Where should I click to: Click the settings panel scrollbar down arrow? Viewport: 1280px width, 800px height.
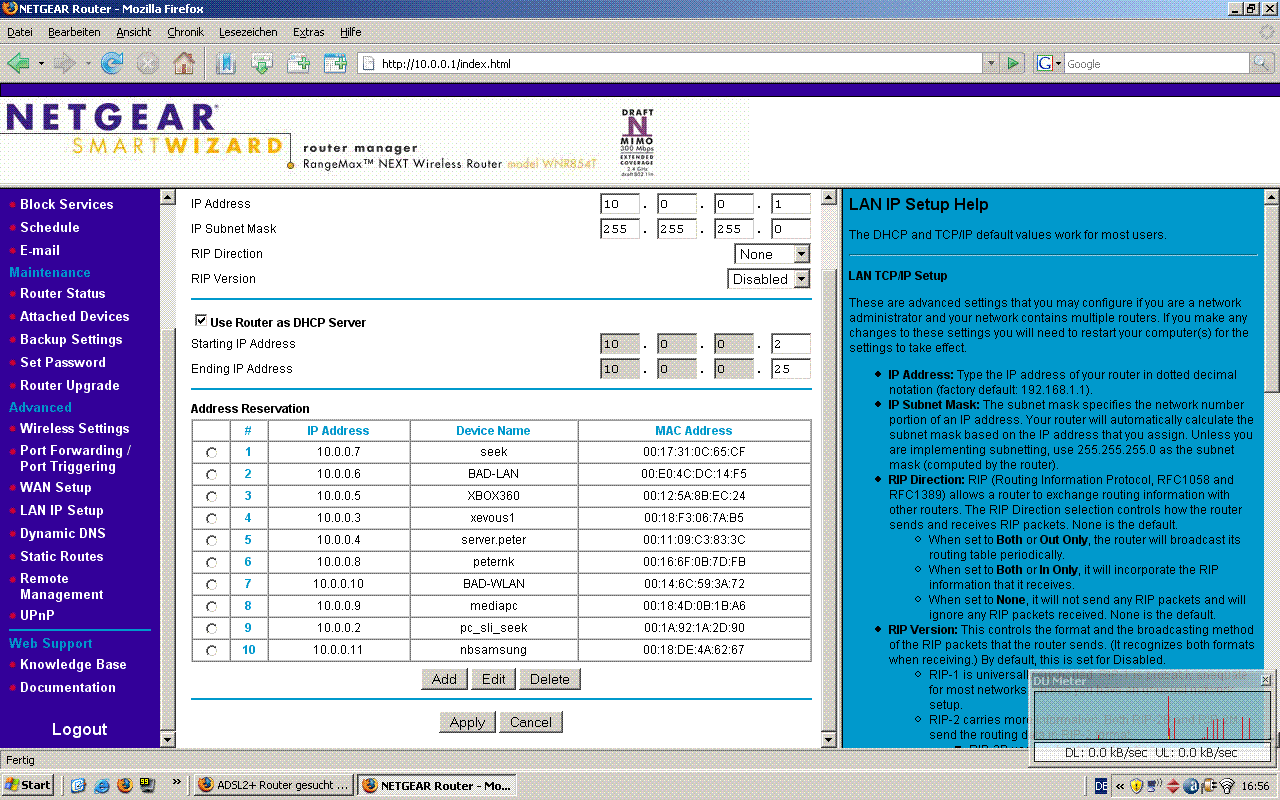click(828, 739)
